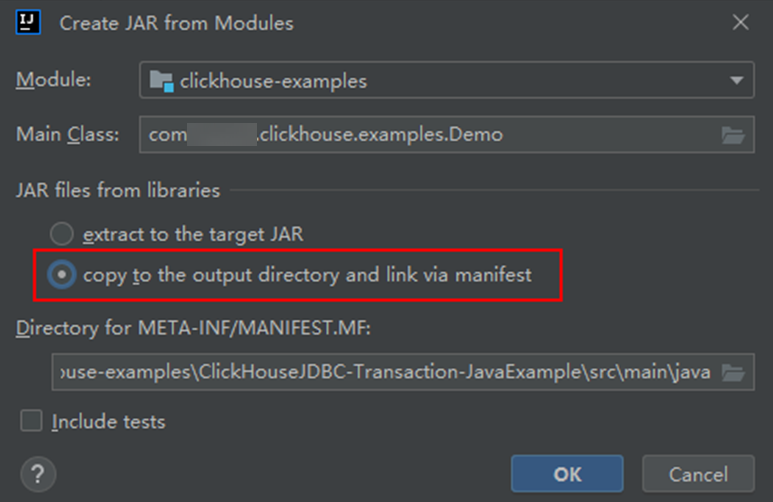The width and height of the screenshot is (773, 502).
Task: Focus the Main Class input field
Action: (x=447, y=135)
